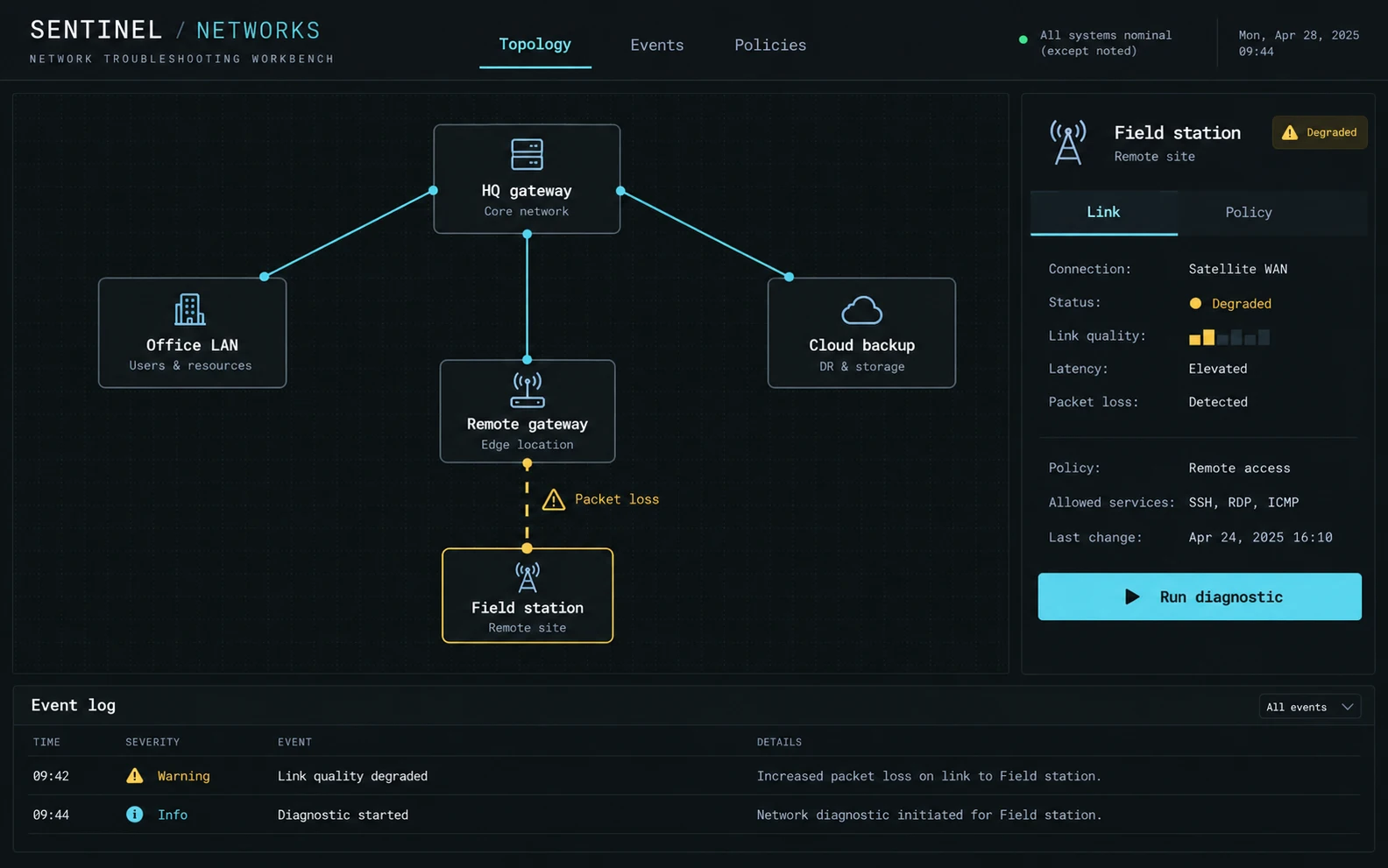The height and width of the screenshot is (868, 1388).
Task: Switch to the Topology tab
Action: (x=535, y=44)
